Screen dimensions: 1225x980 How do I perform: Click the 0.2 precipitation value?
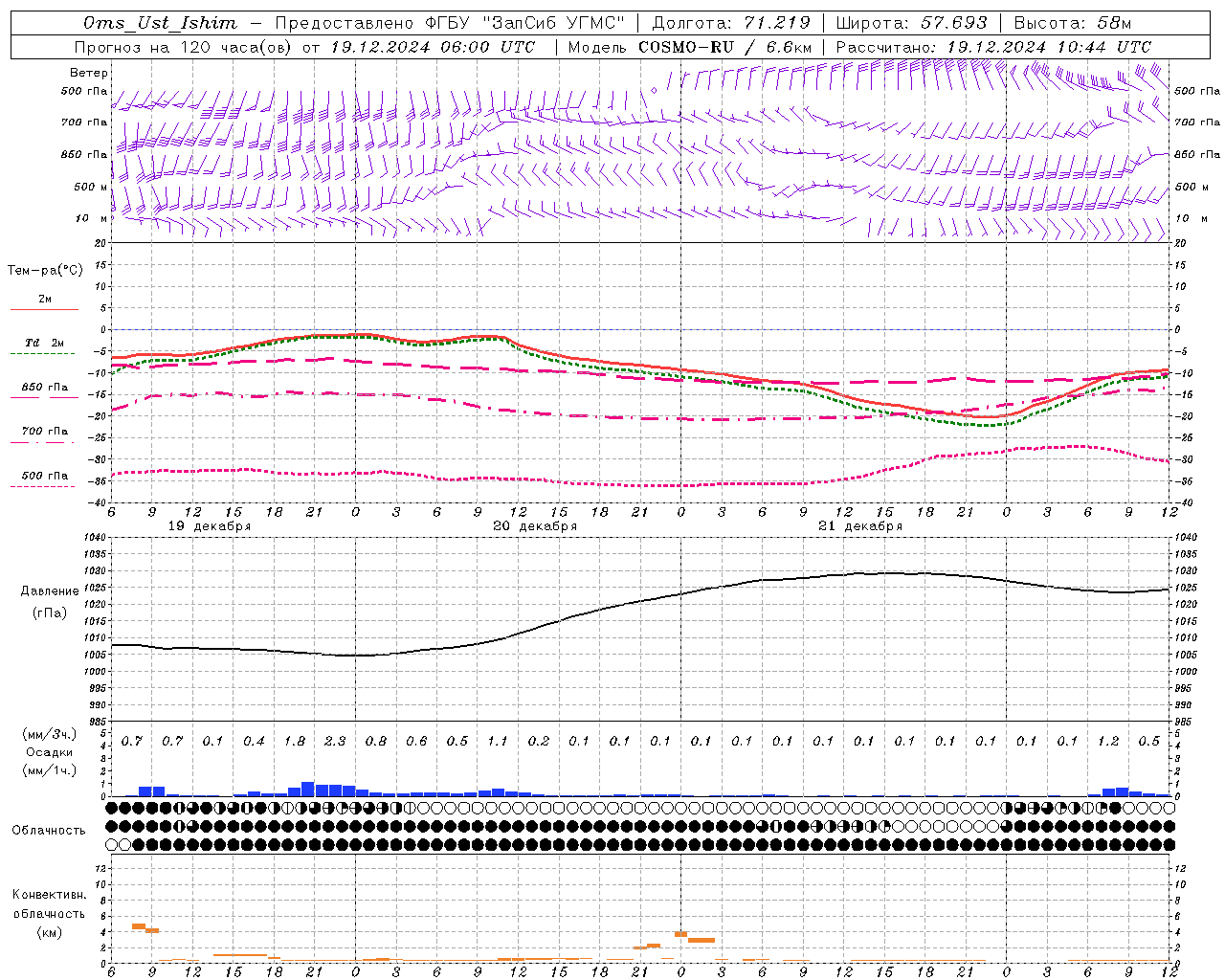pos(539,742)
